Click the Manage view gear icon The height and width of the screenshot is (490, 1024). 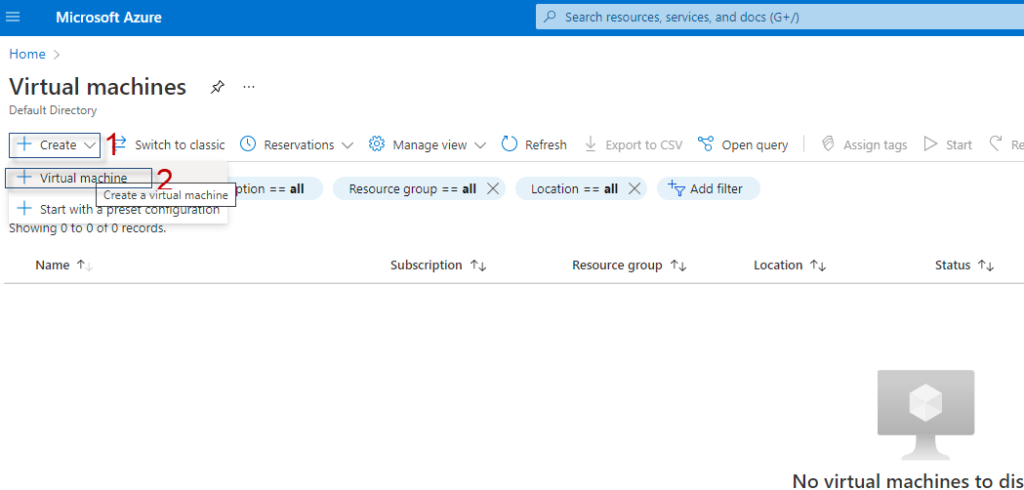pyautogui.click(x=377, y=144)
